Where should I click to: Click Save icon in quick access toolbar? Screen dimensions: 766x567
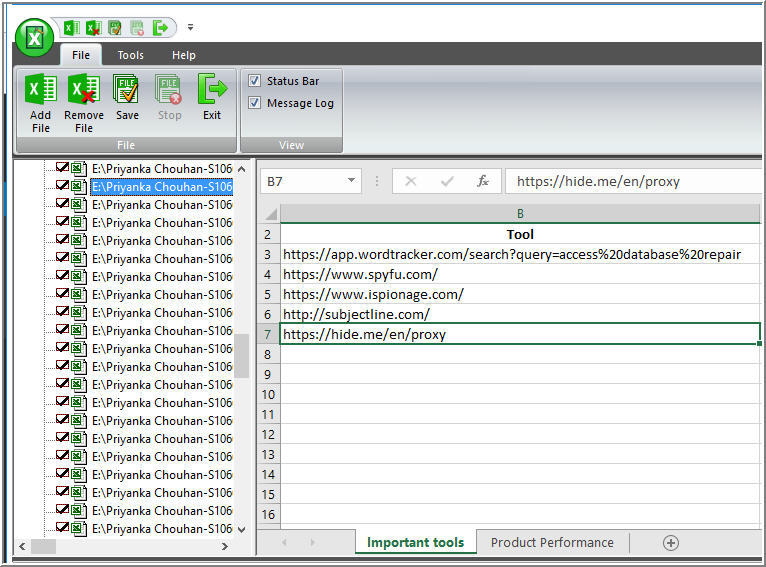115,28
